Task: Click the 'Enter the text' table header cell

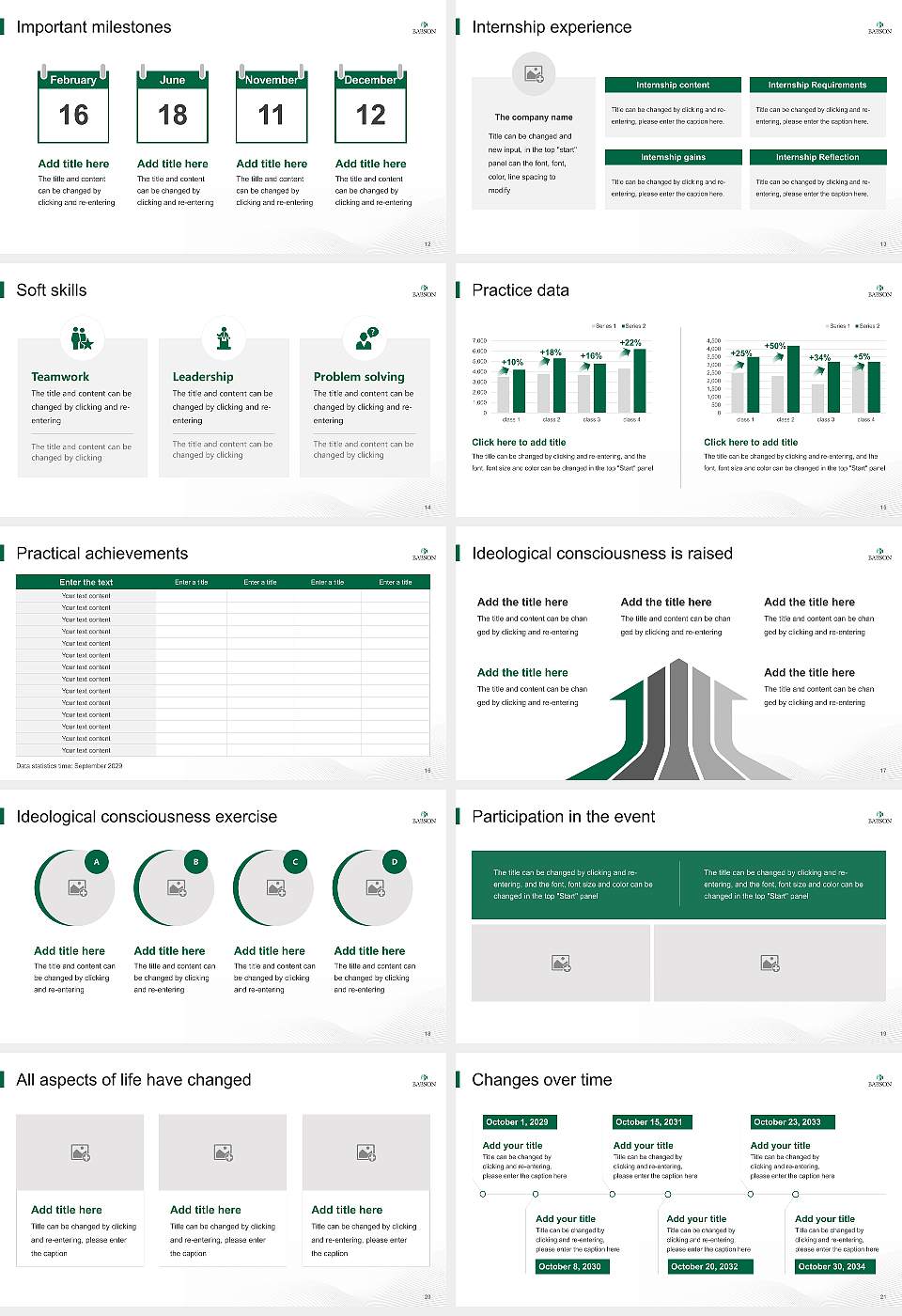Action: [86, 582]
